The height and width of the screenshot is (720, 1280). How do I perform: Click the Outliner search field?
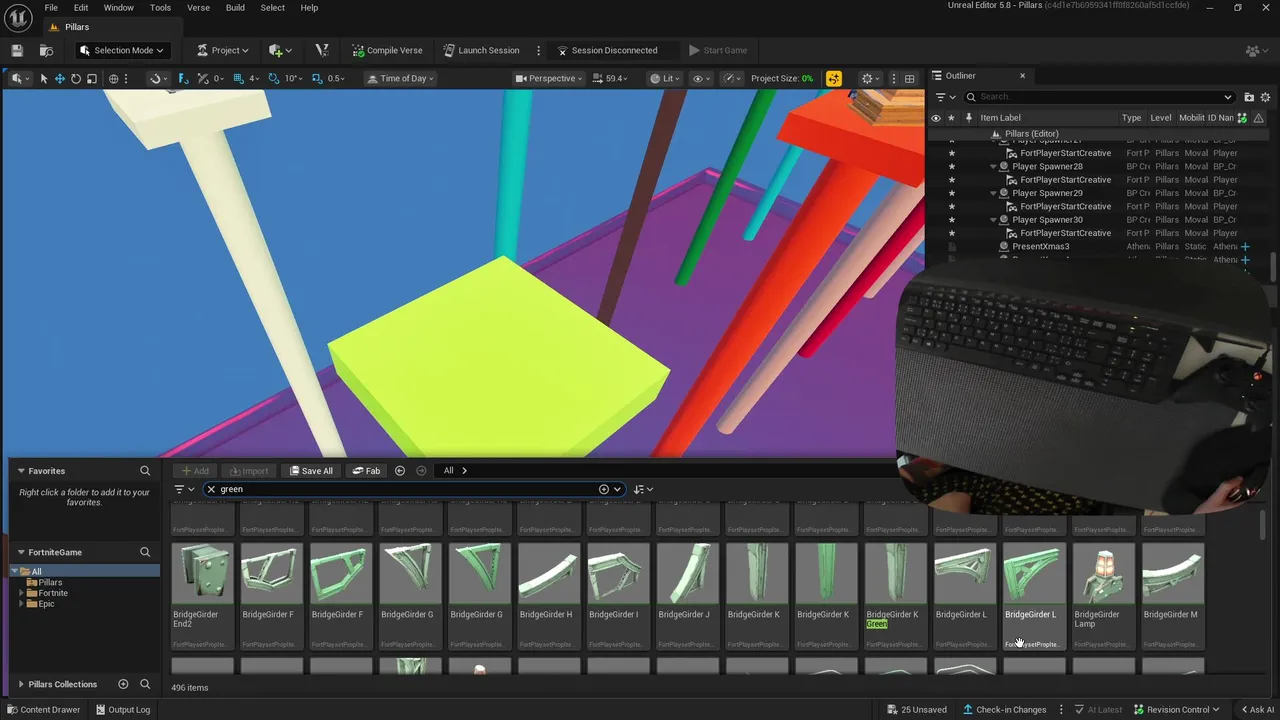[1099, 97]
